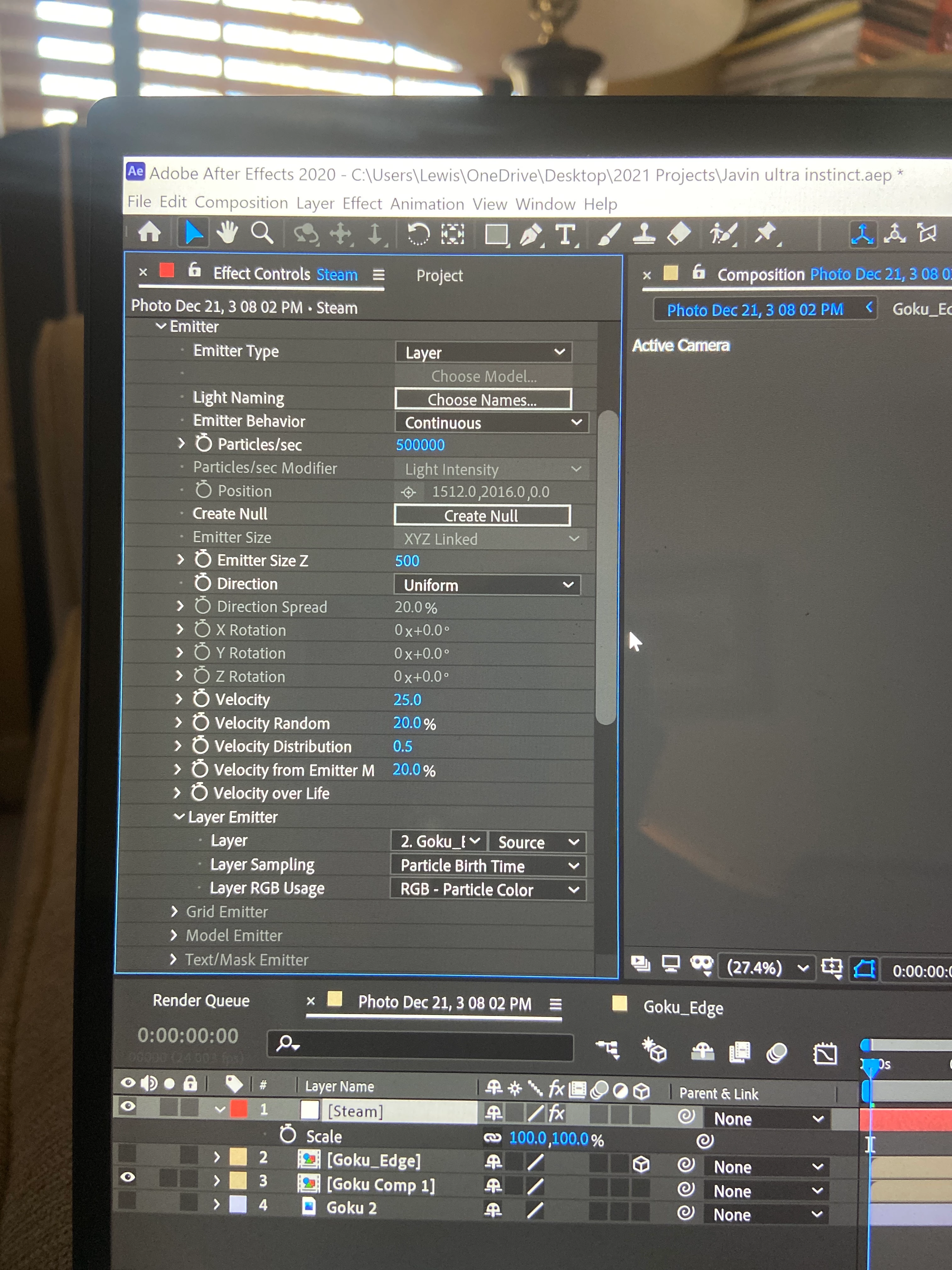Toggle visibility of Goku Comp 1 layer
This screenshot has height=1270, width=952.
(x=128, y=1176)
